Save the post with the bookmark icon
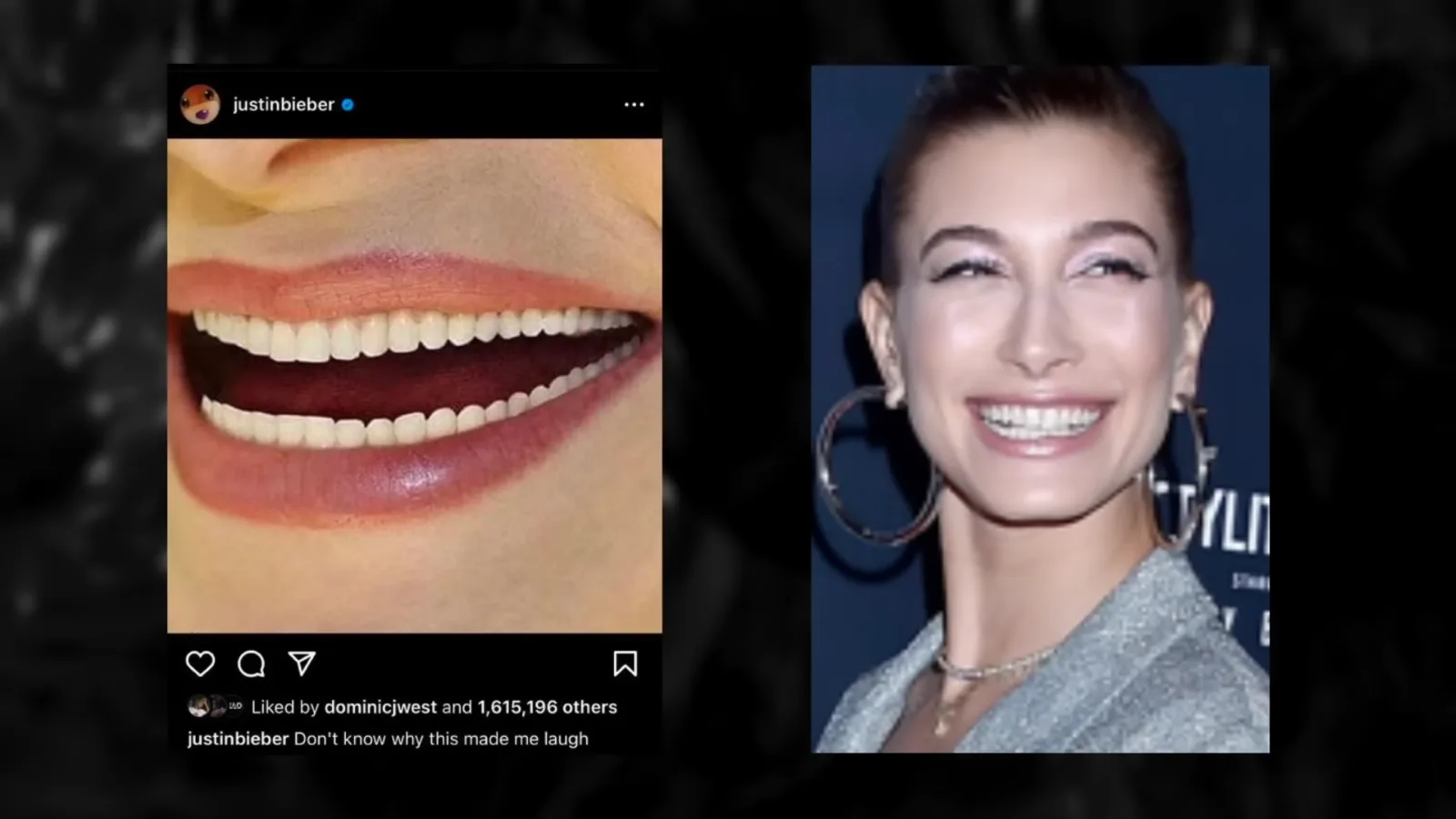1456x819 pixels. coord(625,663)
